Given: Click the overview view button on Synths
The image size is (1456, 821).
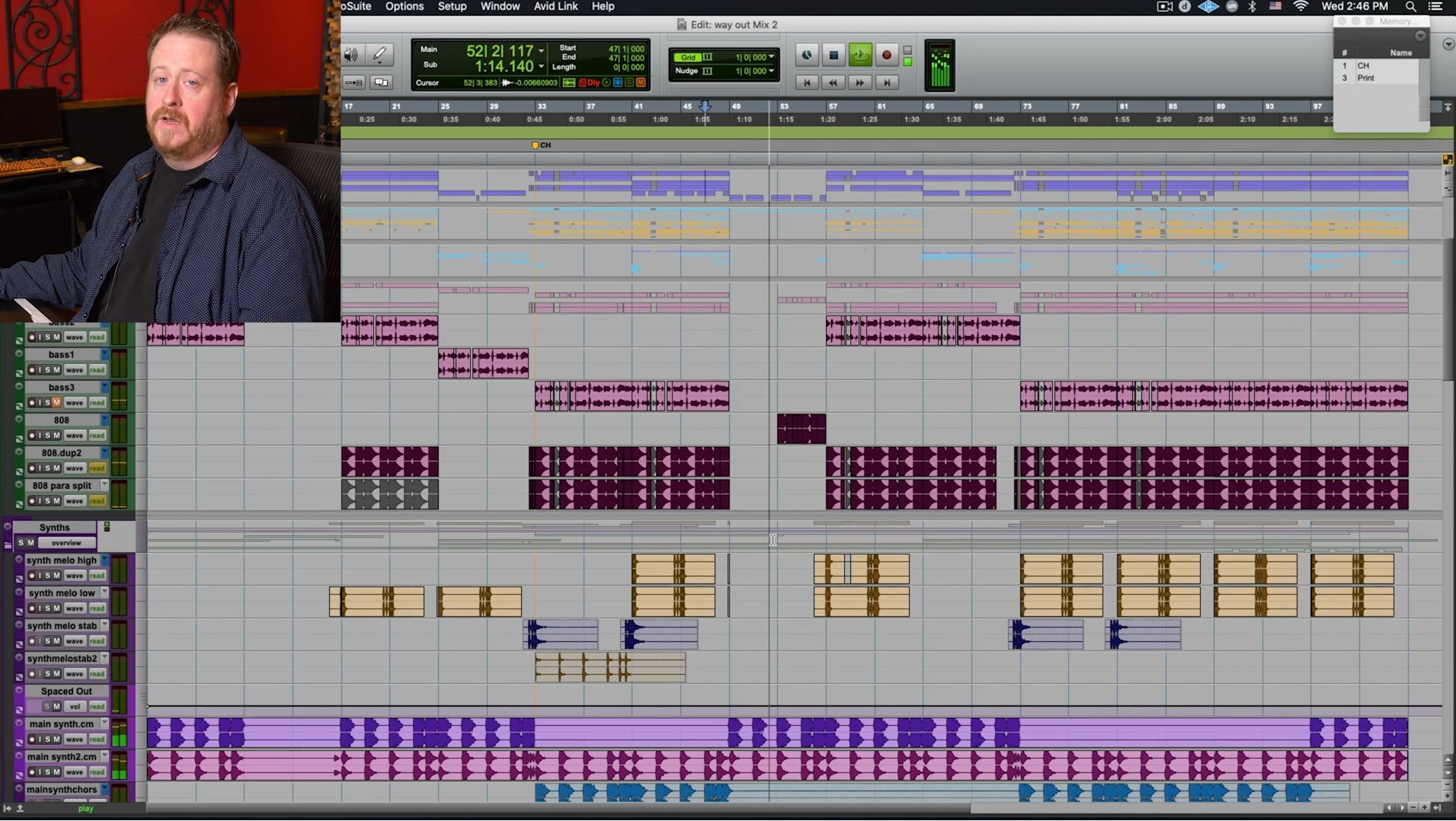Looking at the screenshot, I should coord(66,543).
